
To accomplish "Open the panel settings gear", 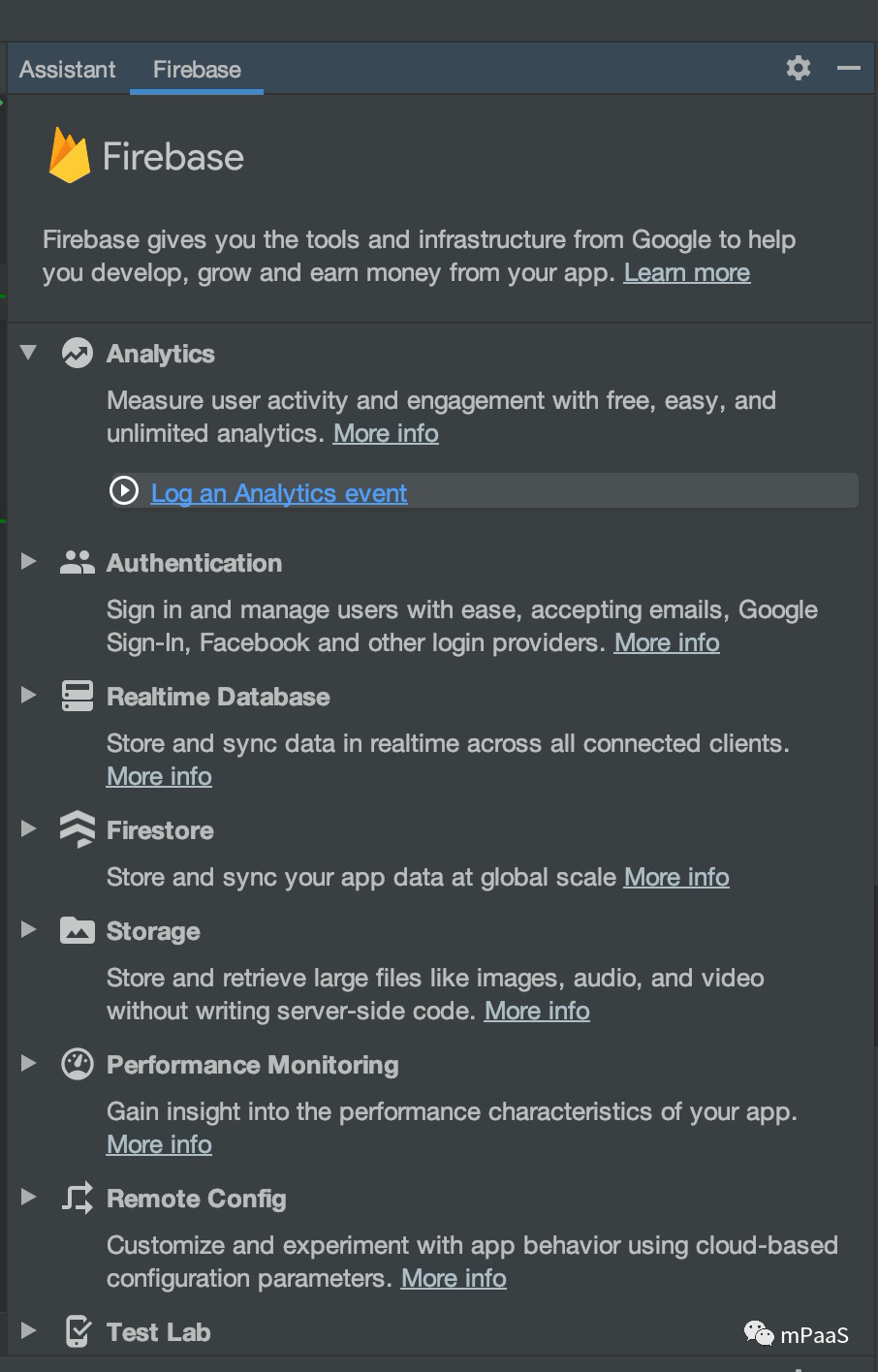I will point(798,68).
